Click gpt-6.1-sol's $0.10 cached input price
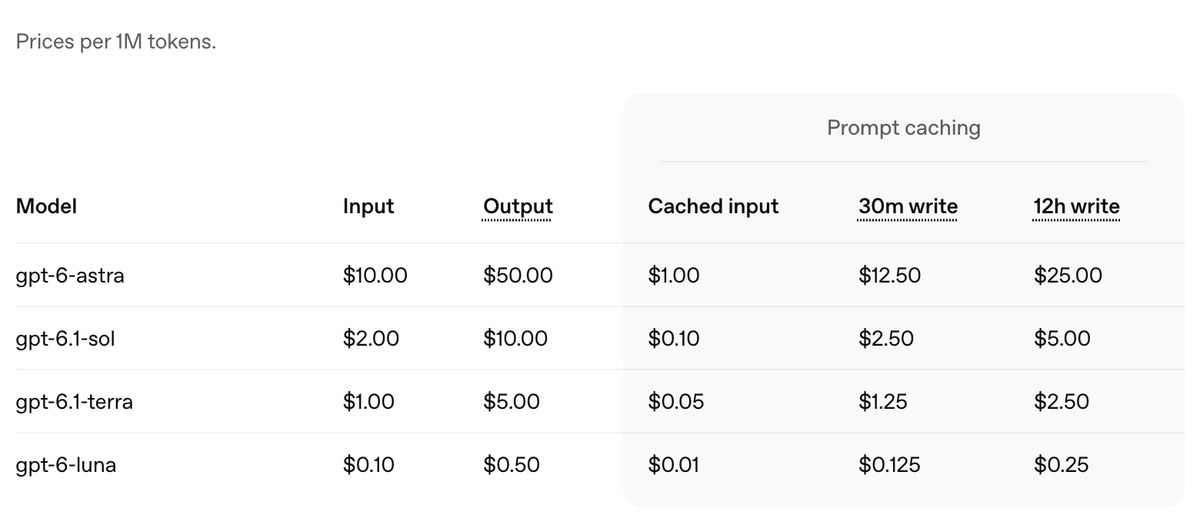 point(674,338)
